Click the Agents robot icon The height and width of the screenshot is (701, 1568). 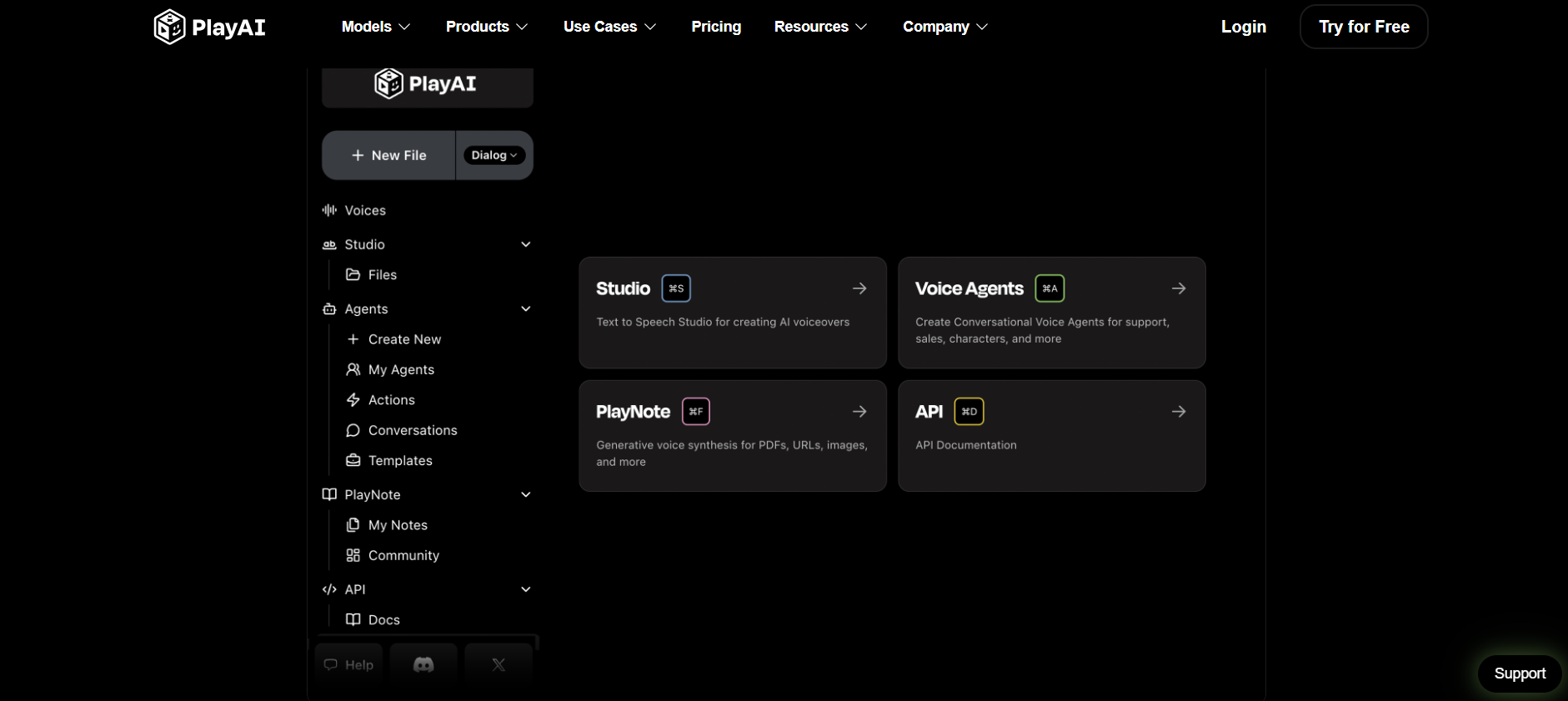click(x=329, y=308)
